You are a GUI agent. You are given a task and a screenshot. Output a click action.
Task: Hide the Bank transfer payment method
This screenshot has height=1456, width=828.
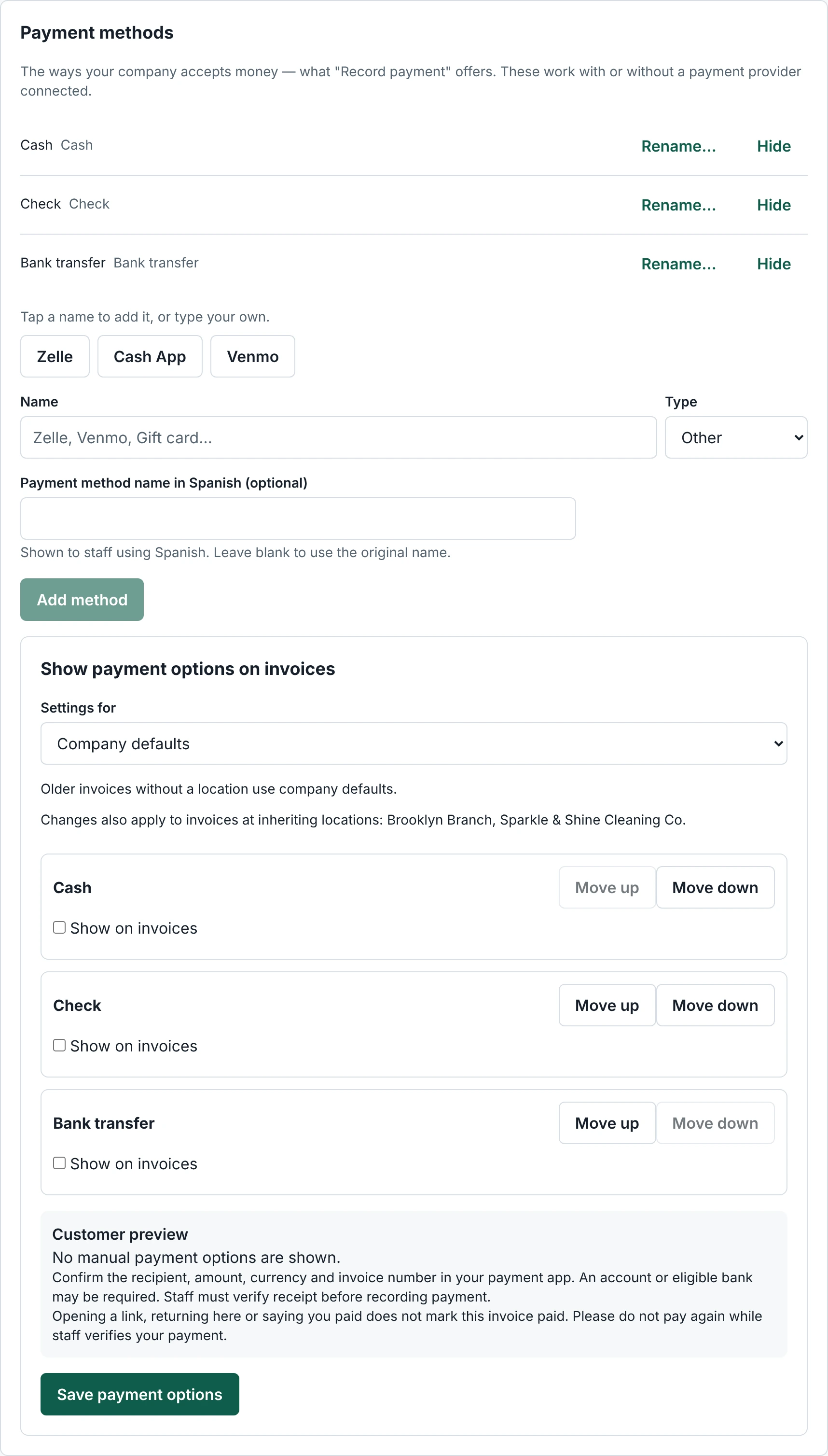tap(773, 264)
